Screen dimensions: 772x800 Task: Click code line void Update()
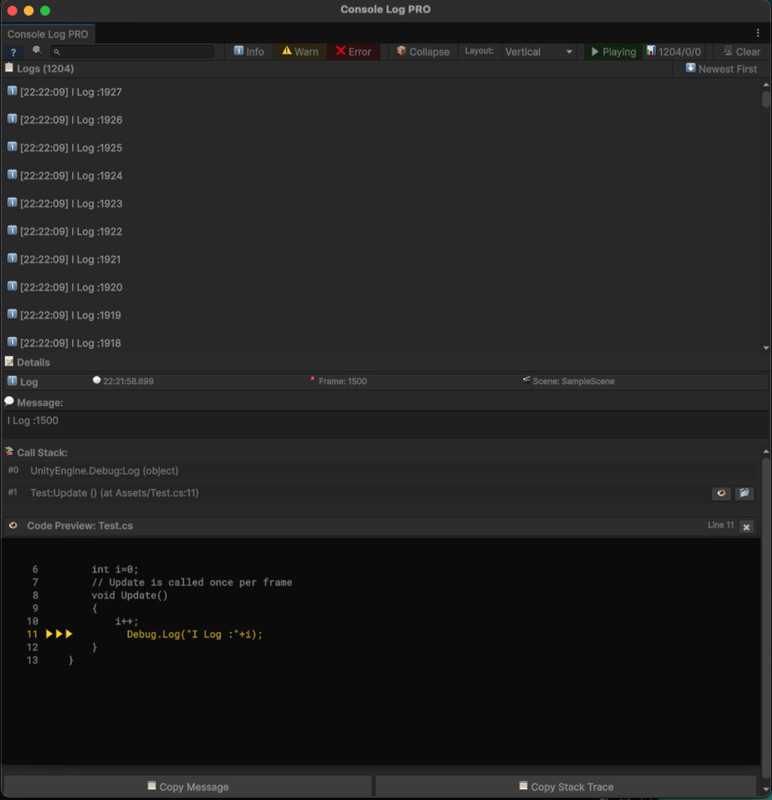pos(130,595)
